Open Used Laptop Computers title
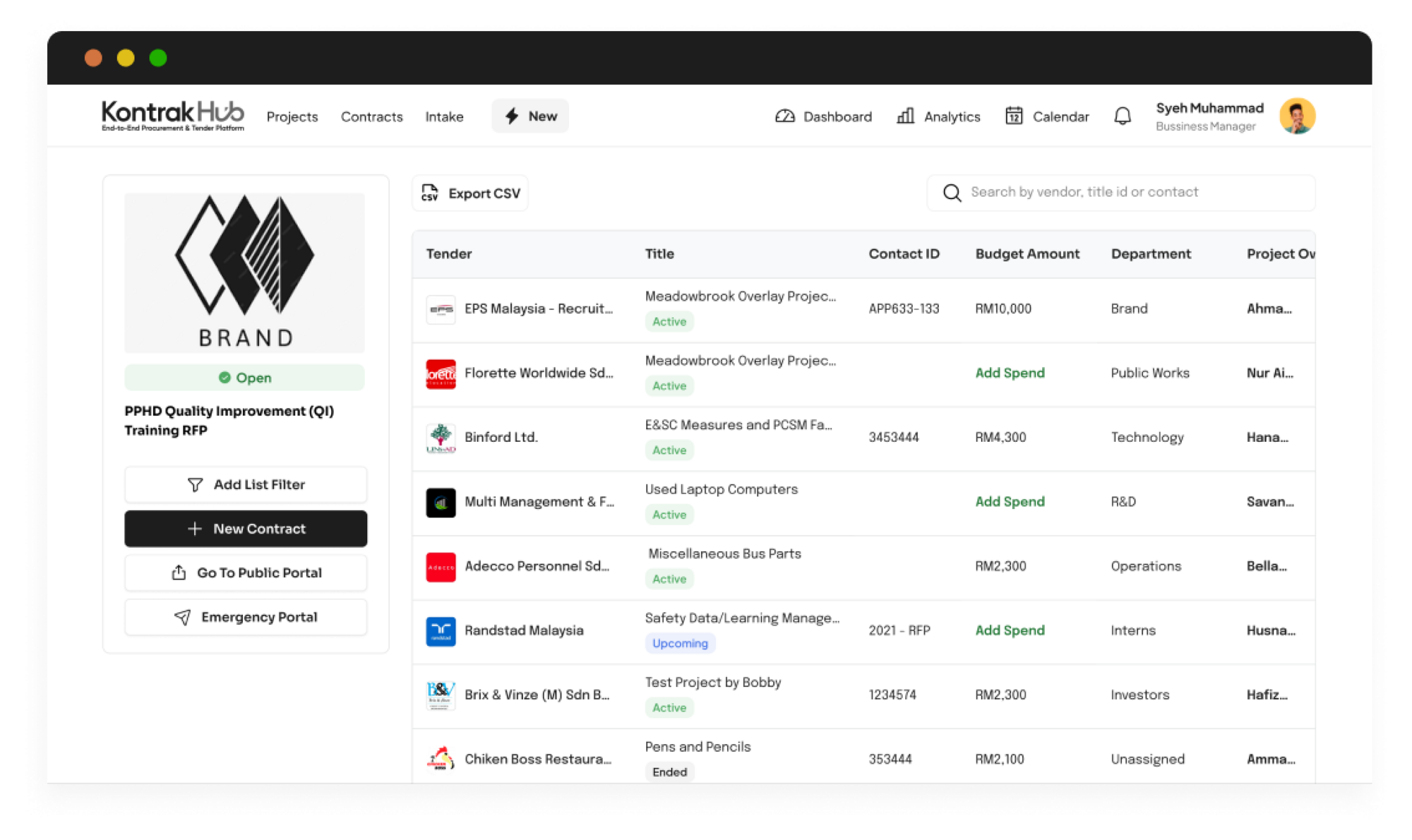The image size is (1412, 840). 722,489
